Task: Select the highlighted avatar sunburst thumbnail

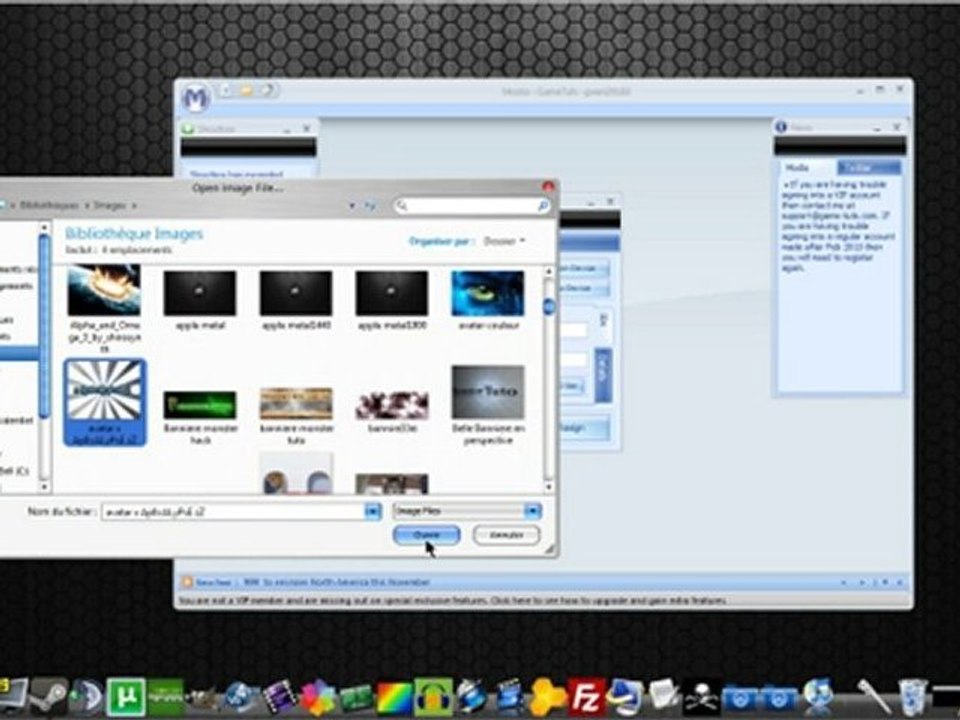Action: pos(105,402)
